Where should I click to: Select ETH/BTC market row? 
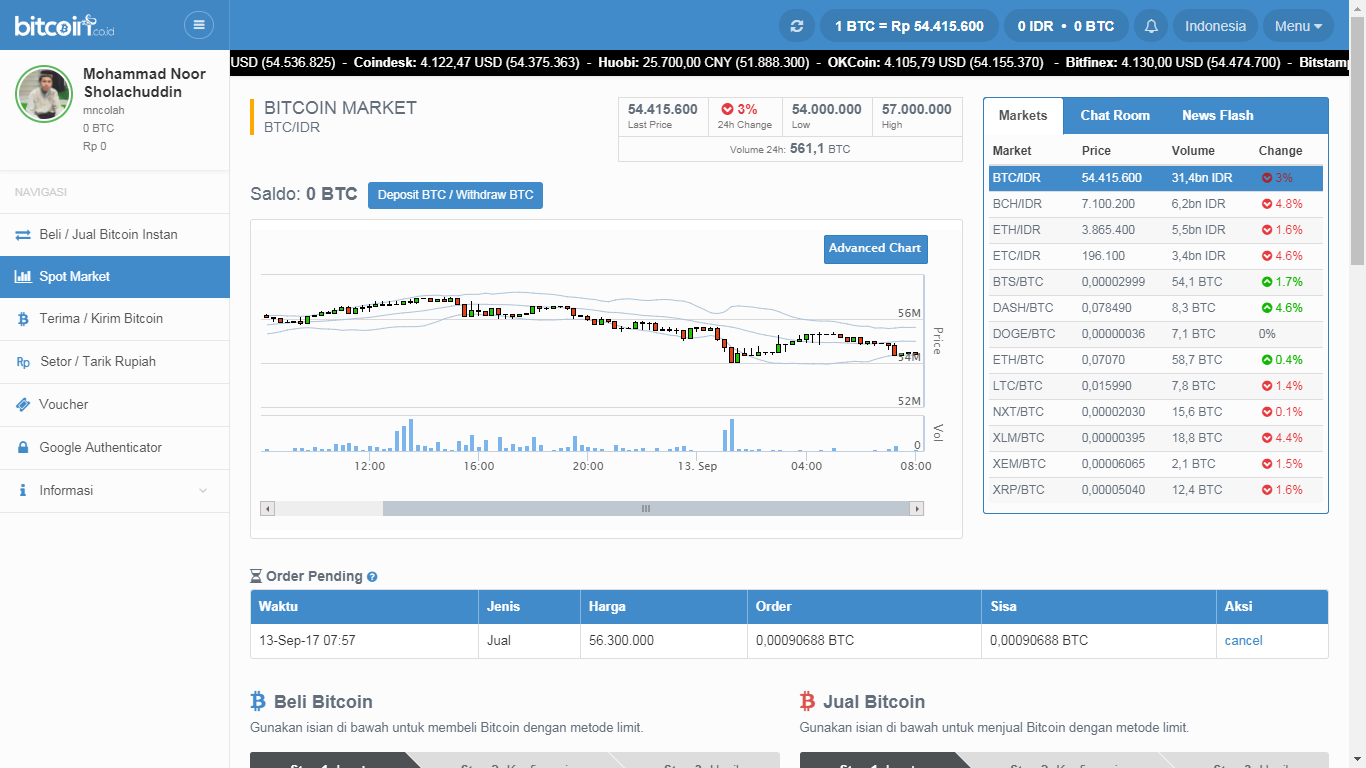coord(1156,360)
